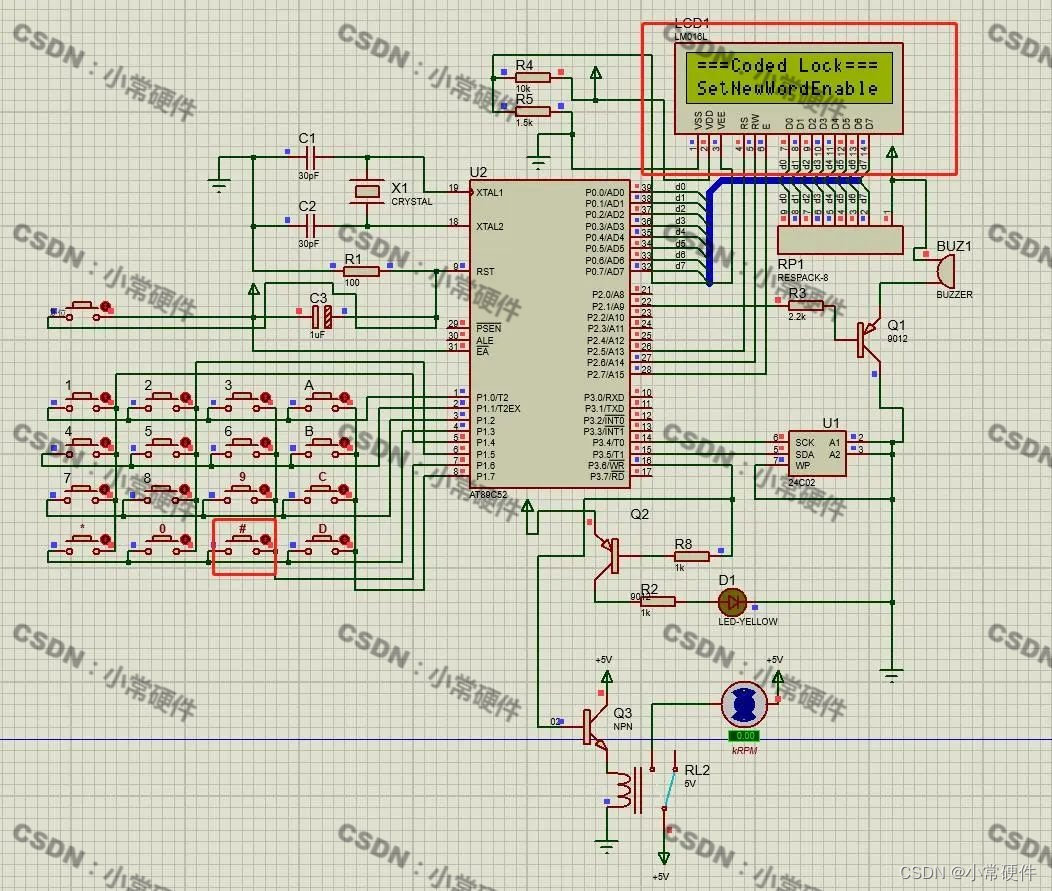This screenshot has height=891, width=1052.
Task: Select resistor R4 symbol
Action: (x=533, y=77)
